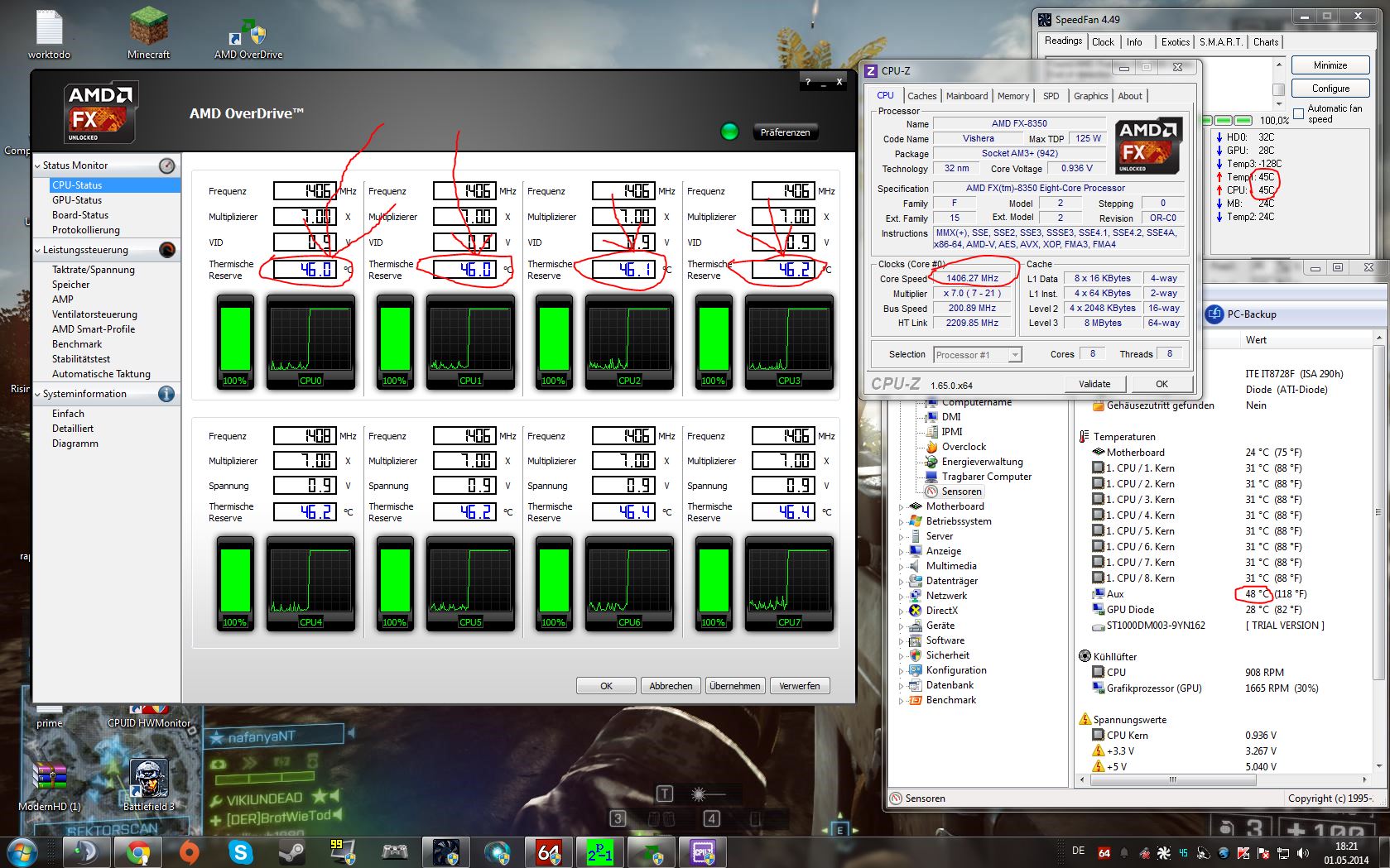Expand the Motherboard node in AIDA64 tree

(x=902, y=506)
